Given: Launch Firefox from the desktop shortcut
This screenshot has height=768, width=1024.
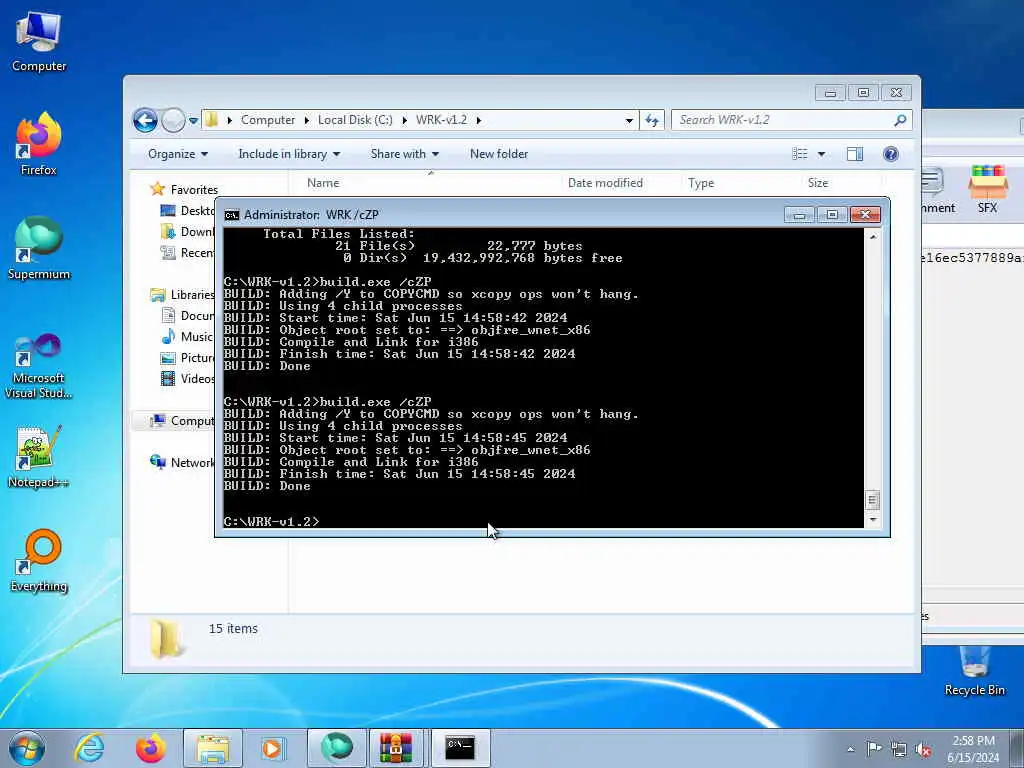Looking at the screenshot, I should click(x=39, y=145).
